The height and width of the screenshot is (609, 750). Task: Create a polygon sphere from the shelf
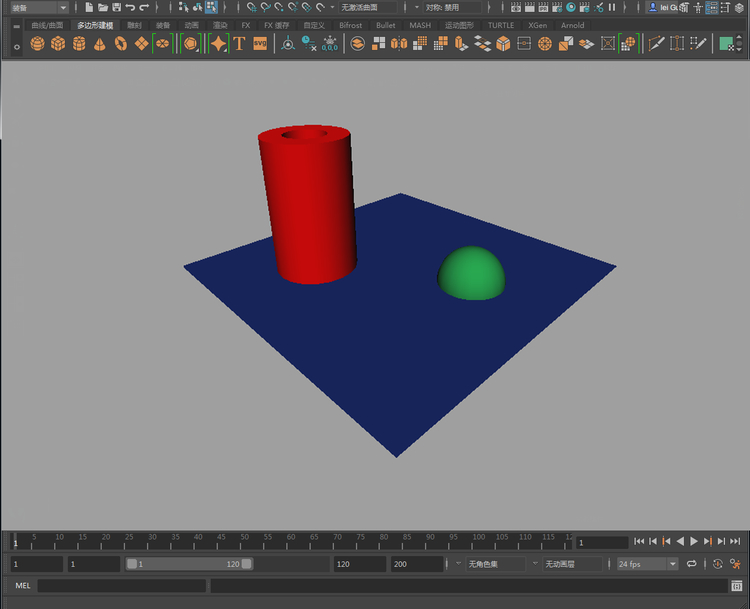[x=37, y=44]
